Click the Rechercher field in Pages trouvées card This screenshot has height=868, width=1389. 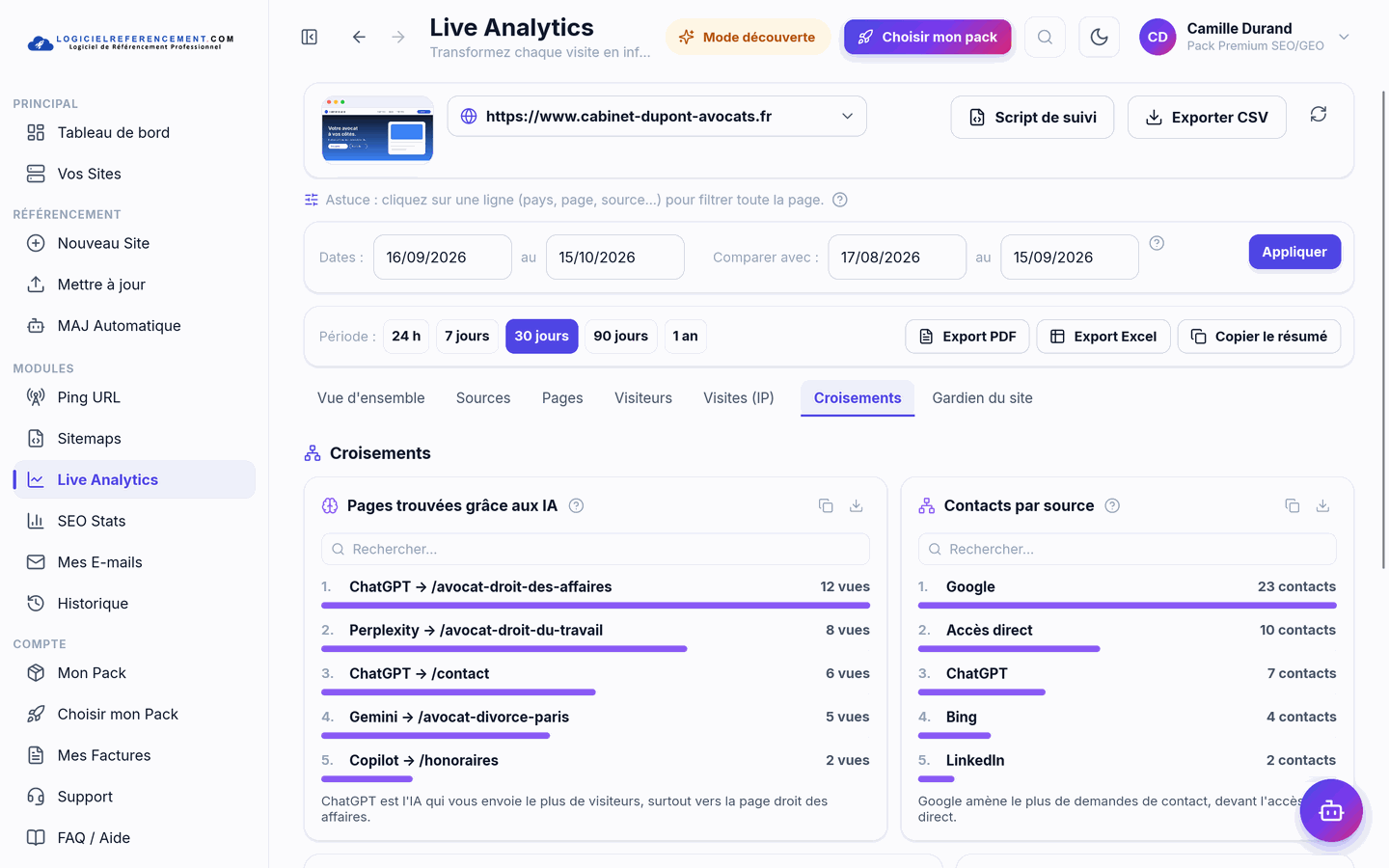coord(595,549)
